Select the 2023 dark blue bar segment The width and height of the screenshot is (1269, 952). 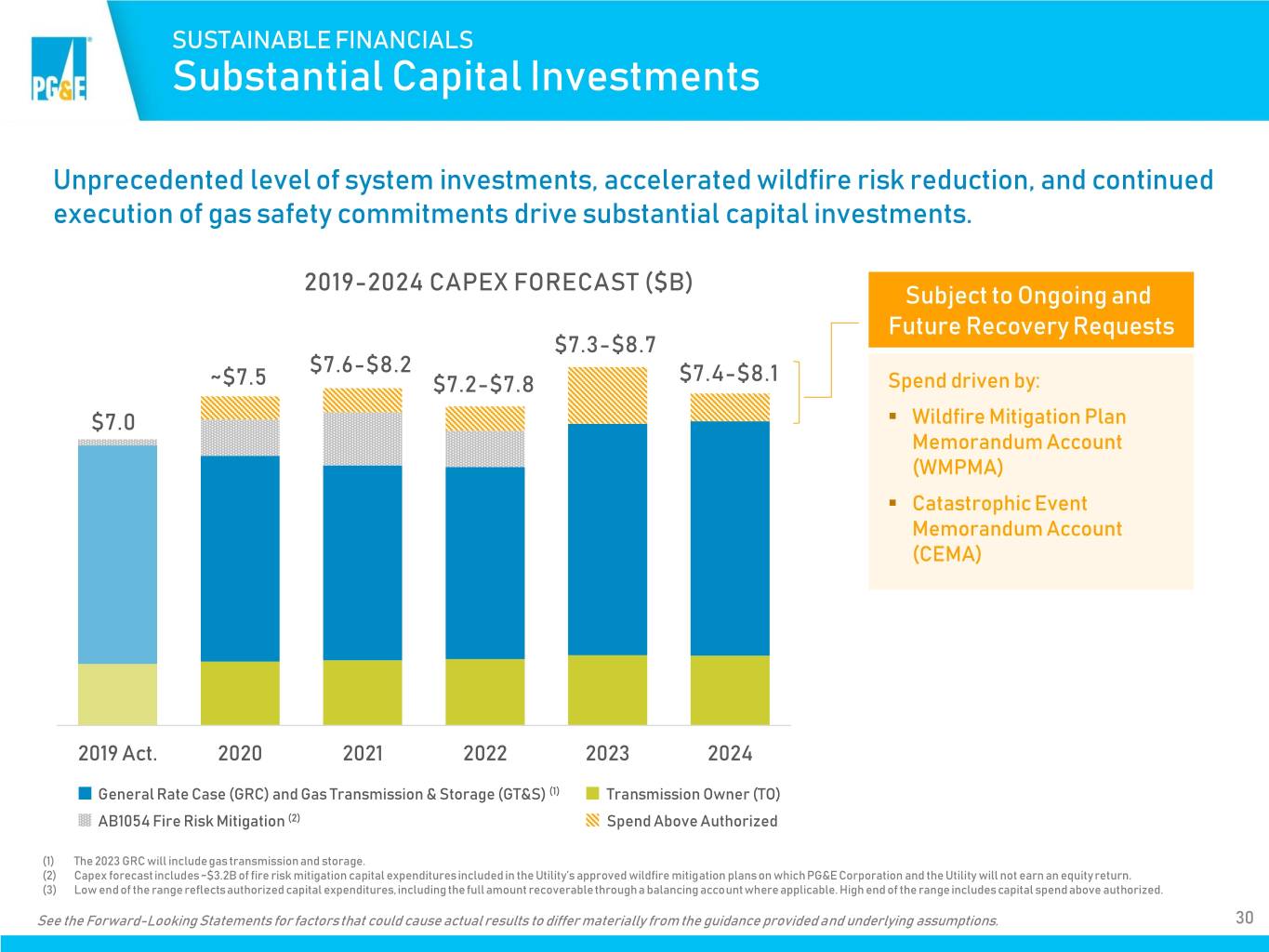click(607, 540)
